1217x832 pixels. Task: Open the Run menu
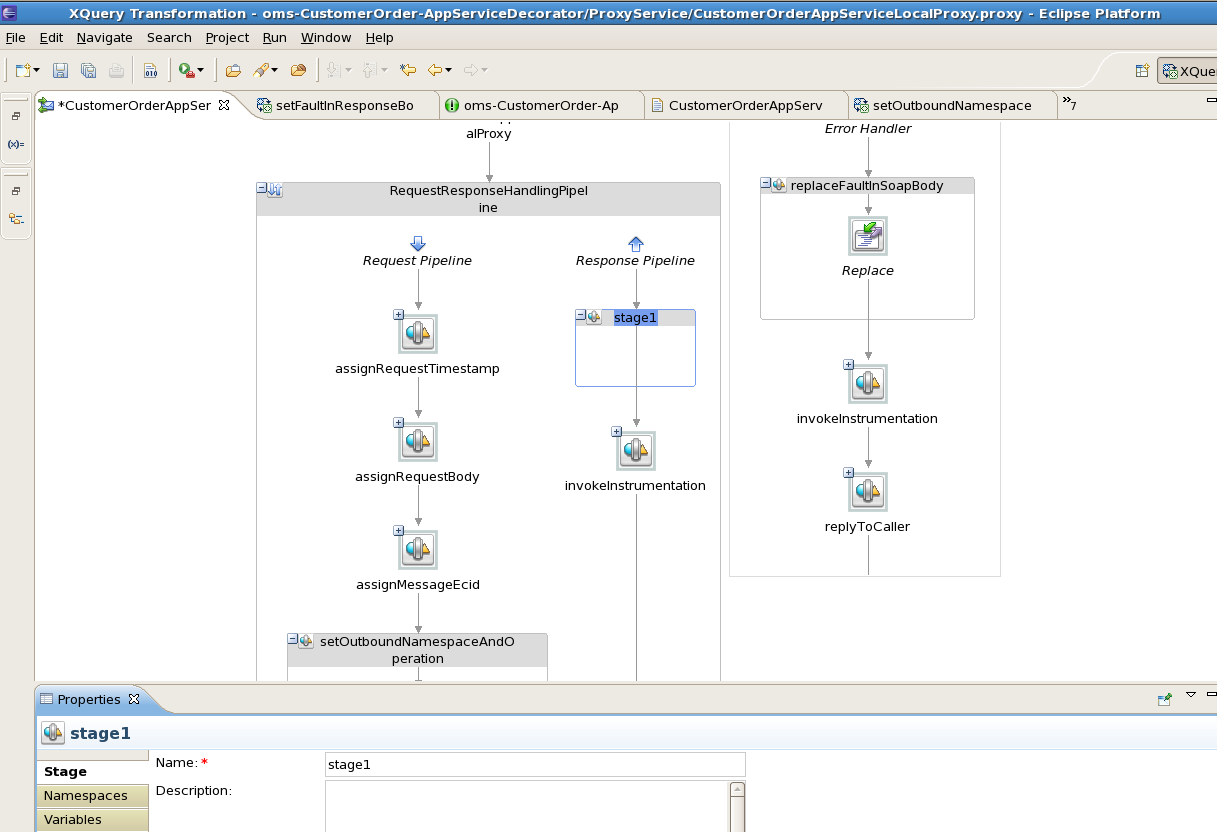coord(275,37)
